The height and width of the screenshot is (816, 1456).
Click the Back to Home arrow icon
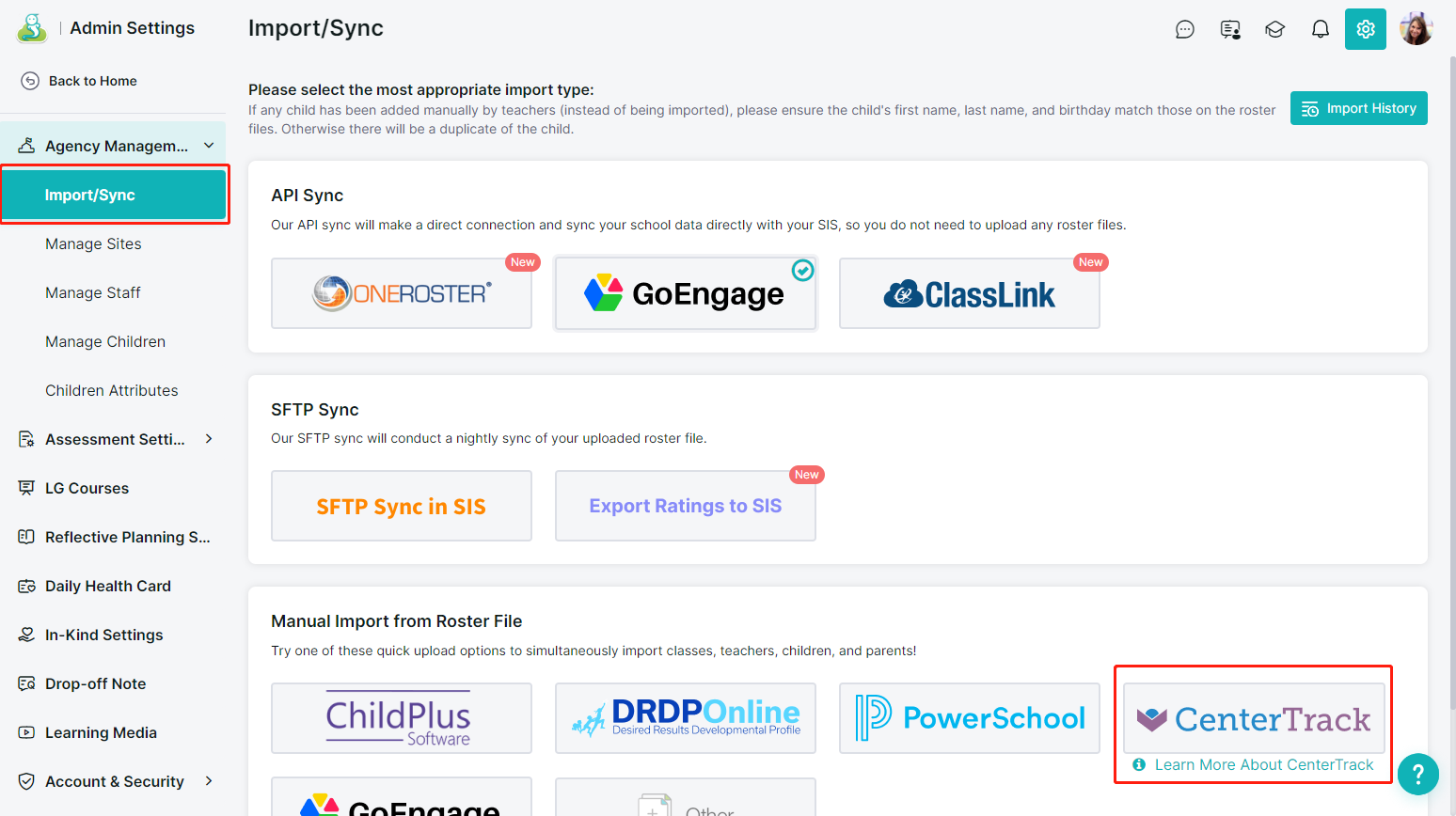30,81
